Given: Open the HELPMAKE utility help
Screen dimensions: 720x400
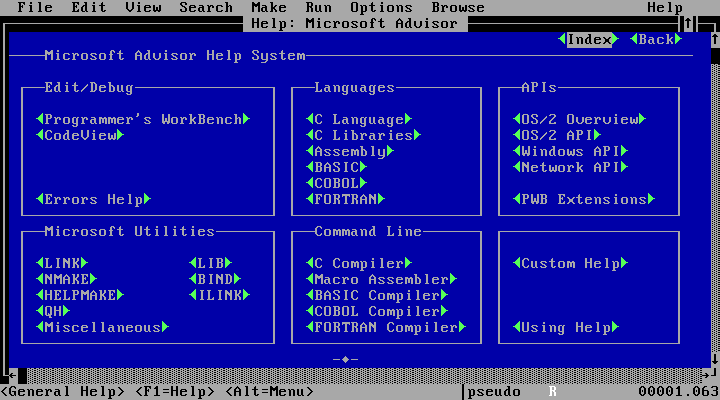Looking at the screenshot, I should 80,295.
